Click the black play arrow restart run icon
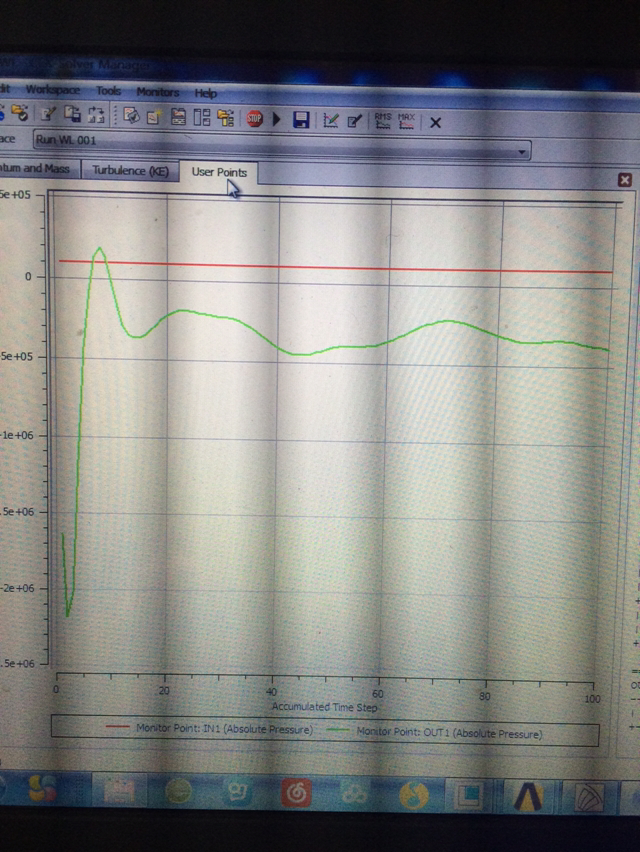640x852 pixels. (x=277, y=119)
